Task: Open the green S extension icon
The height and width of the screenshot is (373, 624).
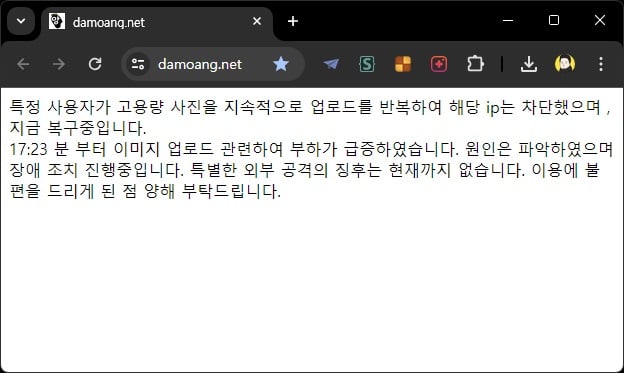Action: tap(367, 64)
